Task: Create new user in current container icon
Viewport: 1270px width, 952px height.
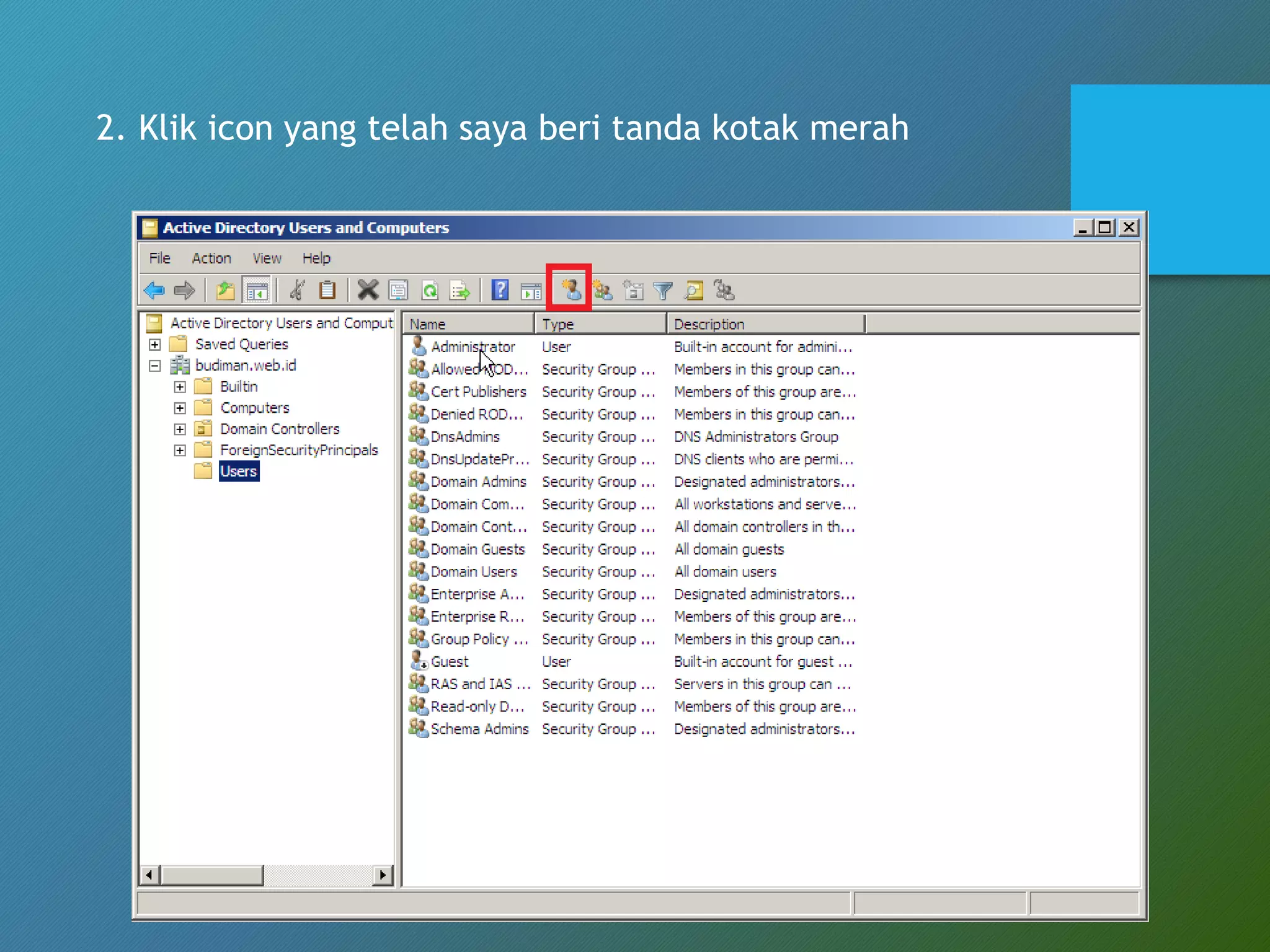Action: click(571, 289)
